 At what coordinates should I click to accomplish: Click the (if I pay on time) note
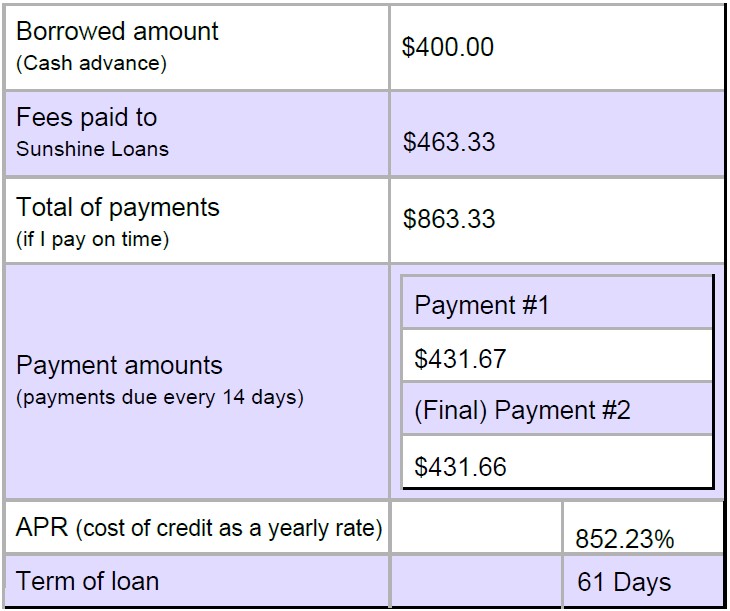point(92,239)
